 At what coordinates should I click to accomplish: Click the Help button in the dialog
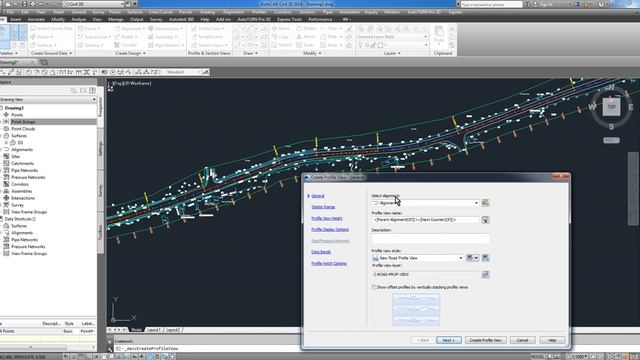pos(552,340)
